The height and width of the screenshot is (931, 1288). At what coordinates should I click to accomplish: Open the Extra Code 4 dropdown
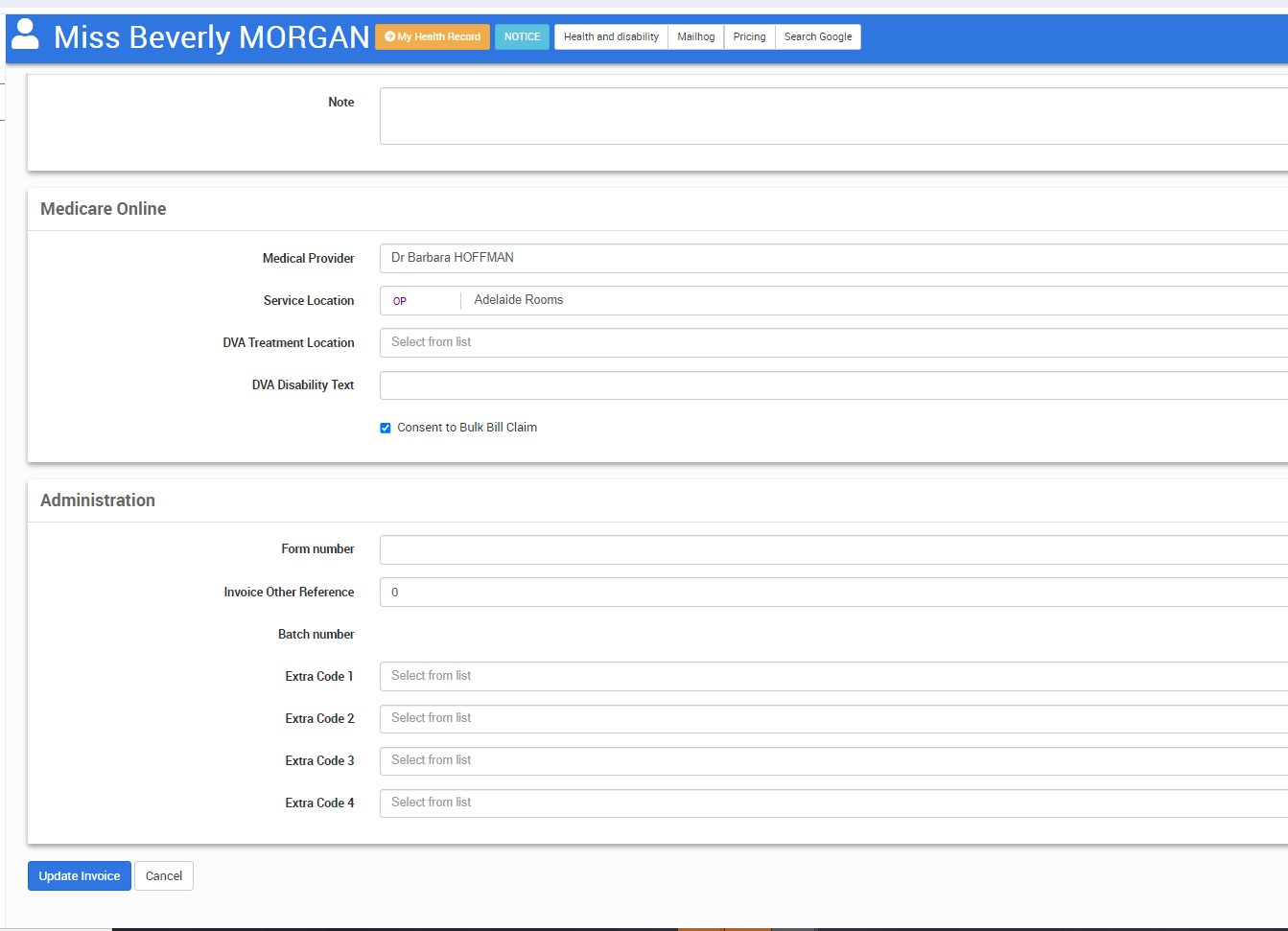pyautogui.click(x=833, y=803)
